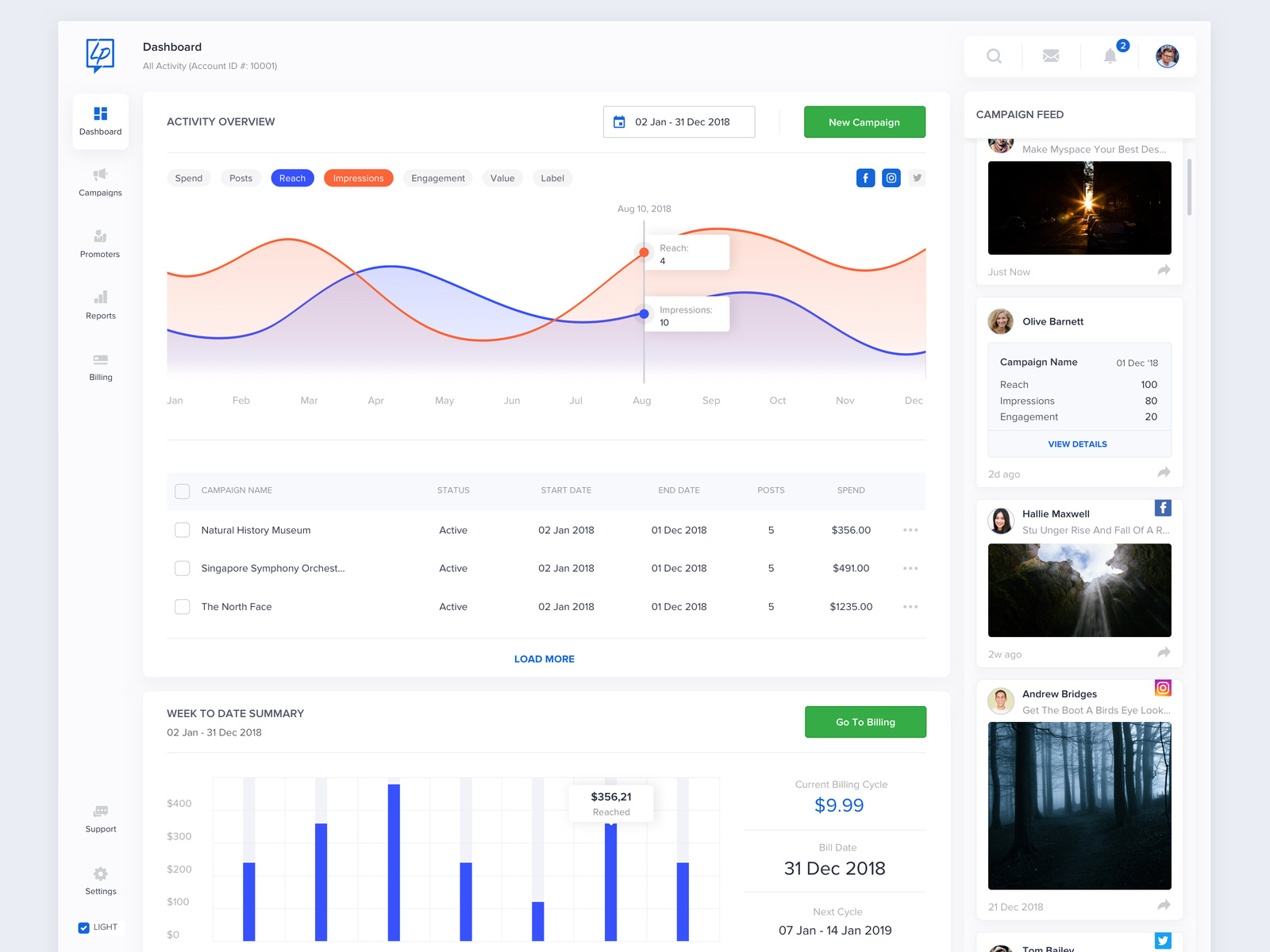
Task: Select the Reports sidebar icon
Action: coord(100,305)
